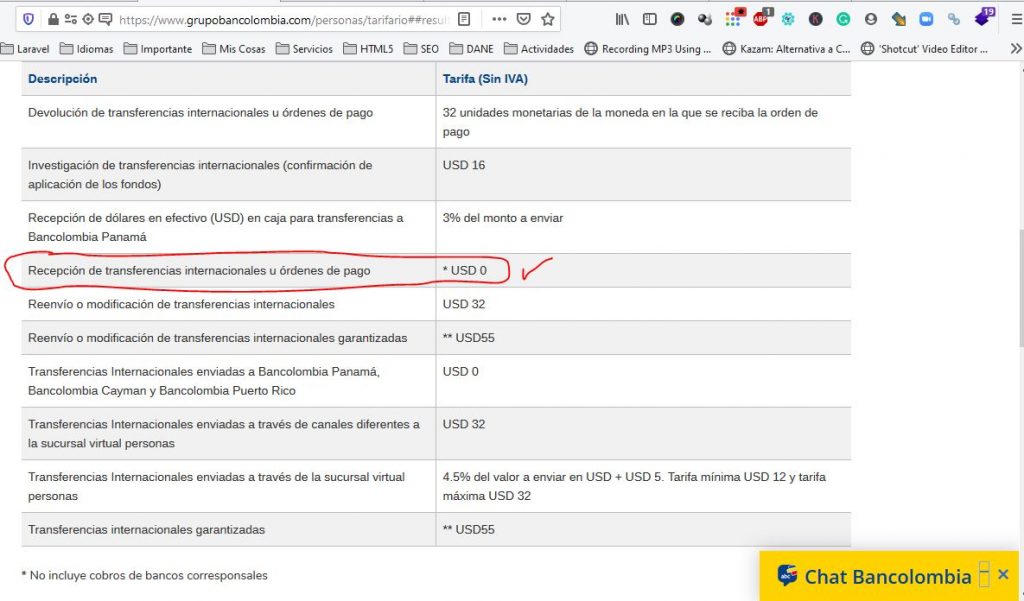
Task: Save page to Pocket
Action: click(x=523, y=20)
